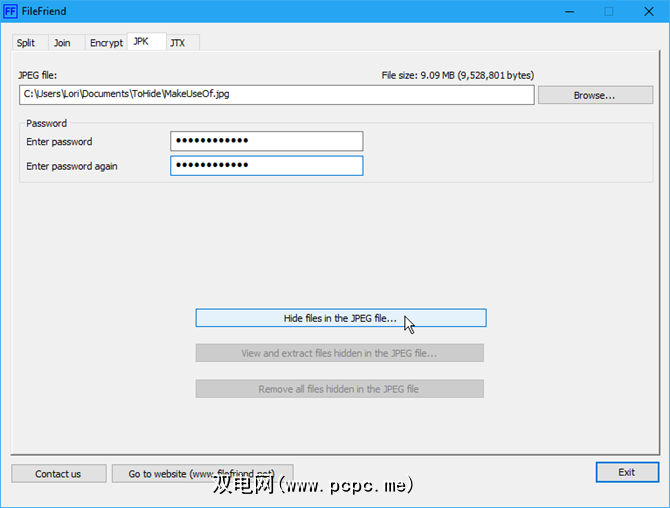Click Browse to choose a JPEG

point(595,95)
